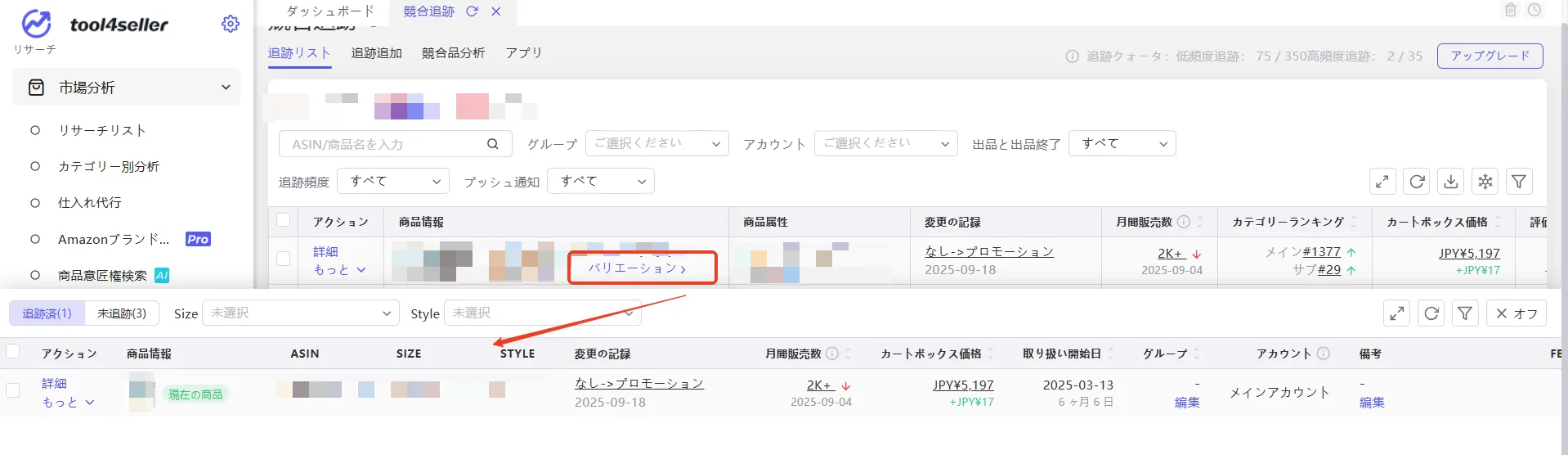The width and height of the screenshot is (1568, 455).
Task: Open column settings for upper table
Action: point(1485,182)
